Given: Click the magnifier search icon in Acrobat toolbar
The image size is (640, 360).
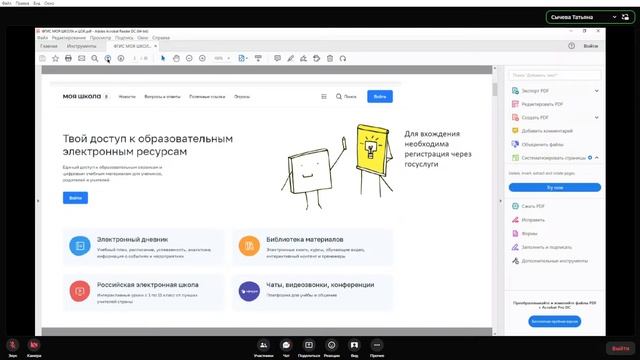Looking at the screenshot, I should 95,58.
